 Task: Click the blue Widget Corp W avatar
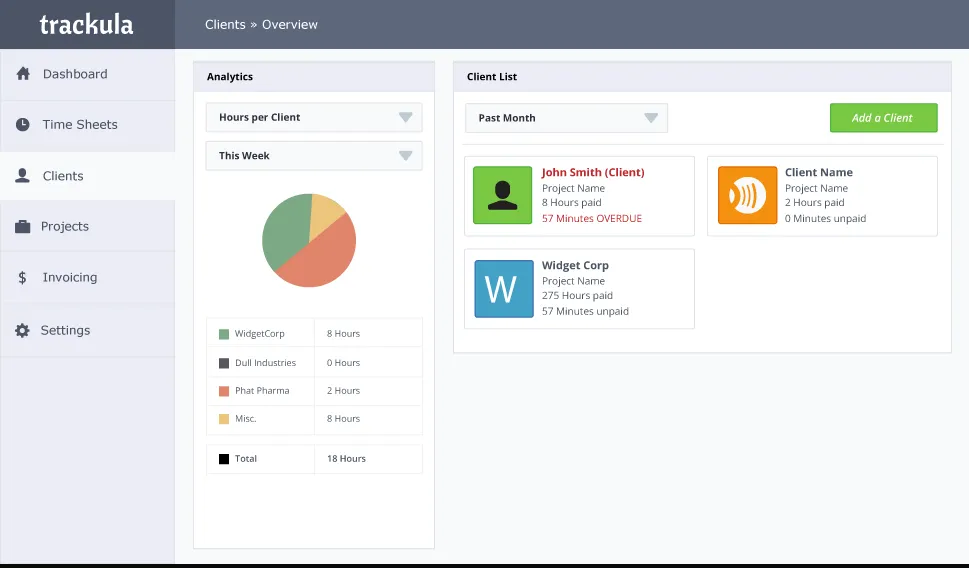coord(504,289)
